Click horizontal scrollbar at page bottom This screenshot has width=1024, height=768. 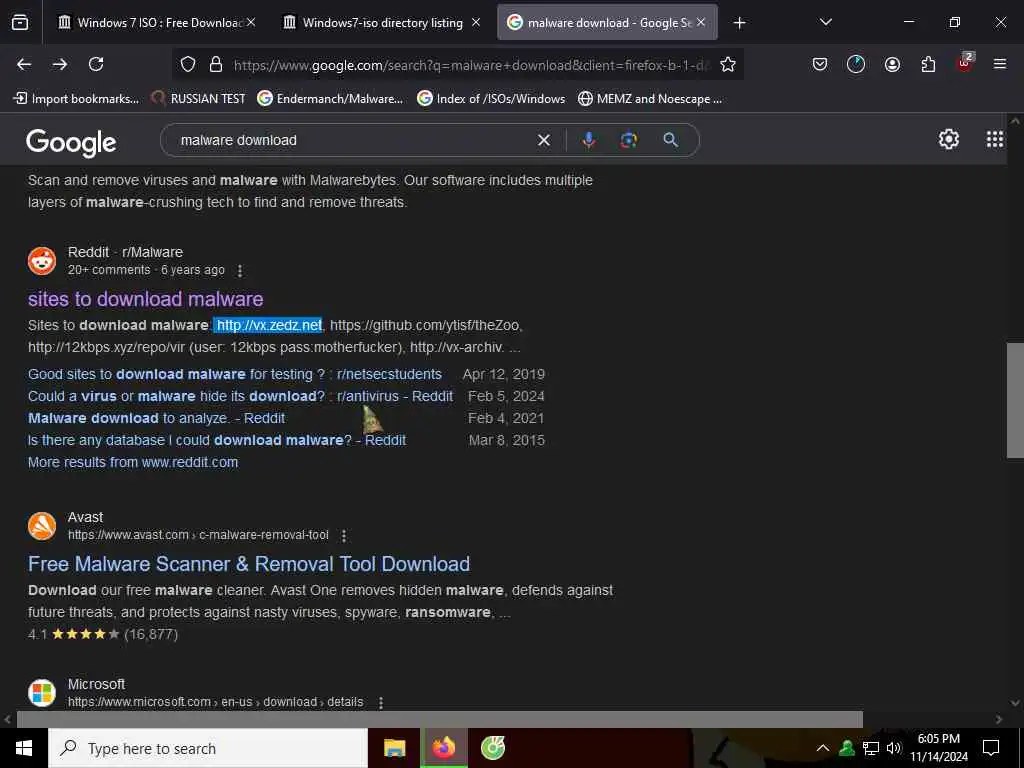tap(440, 719)
